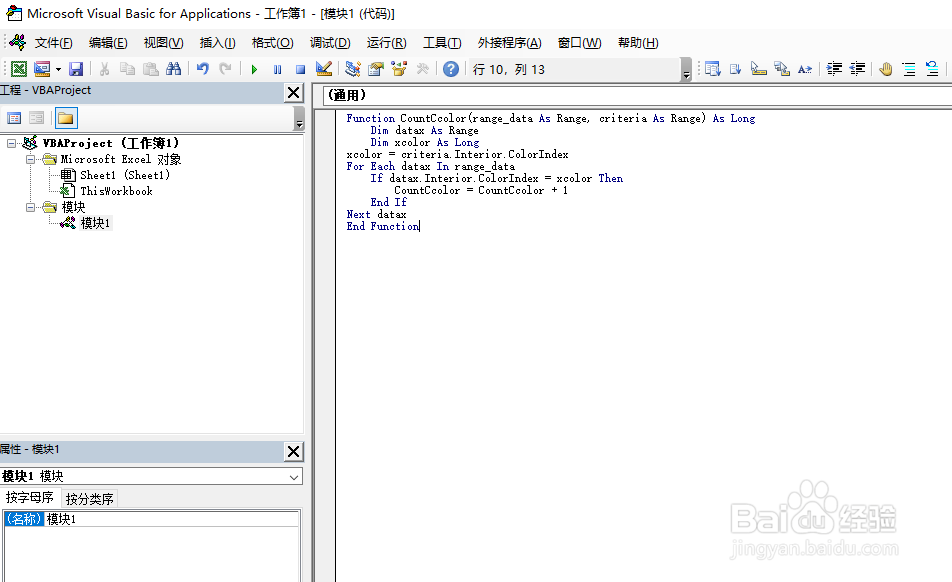Switch to the 按分类序 tab
Viewport: 952px width, 582px height.
(89, 499)
